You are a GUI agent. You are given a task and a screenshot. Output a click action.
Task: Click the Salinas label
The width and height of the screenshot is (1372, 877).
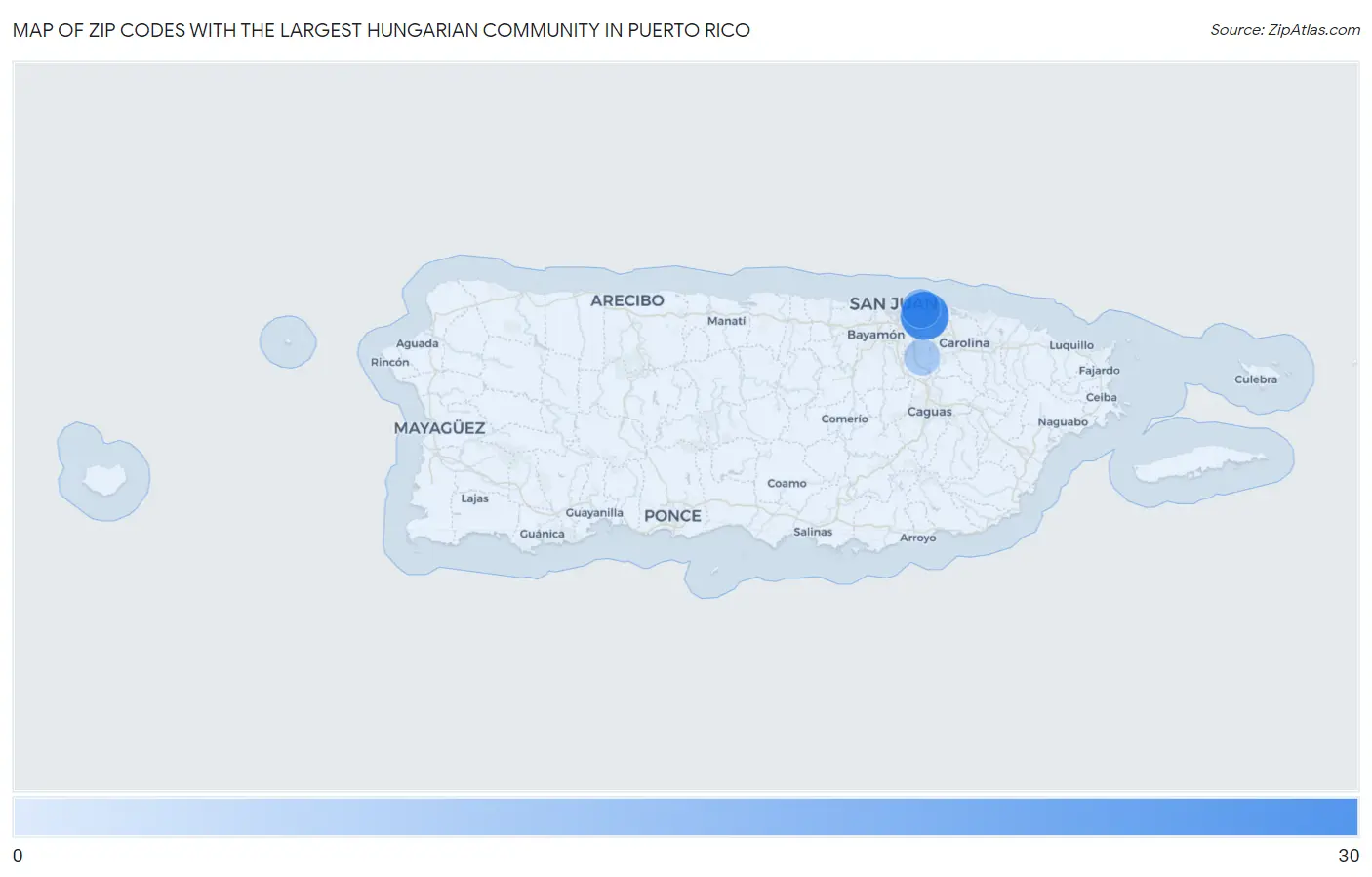pos(813,532)
